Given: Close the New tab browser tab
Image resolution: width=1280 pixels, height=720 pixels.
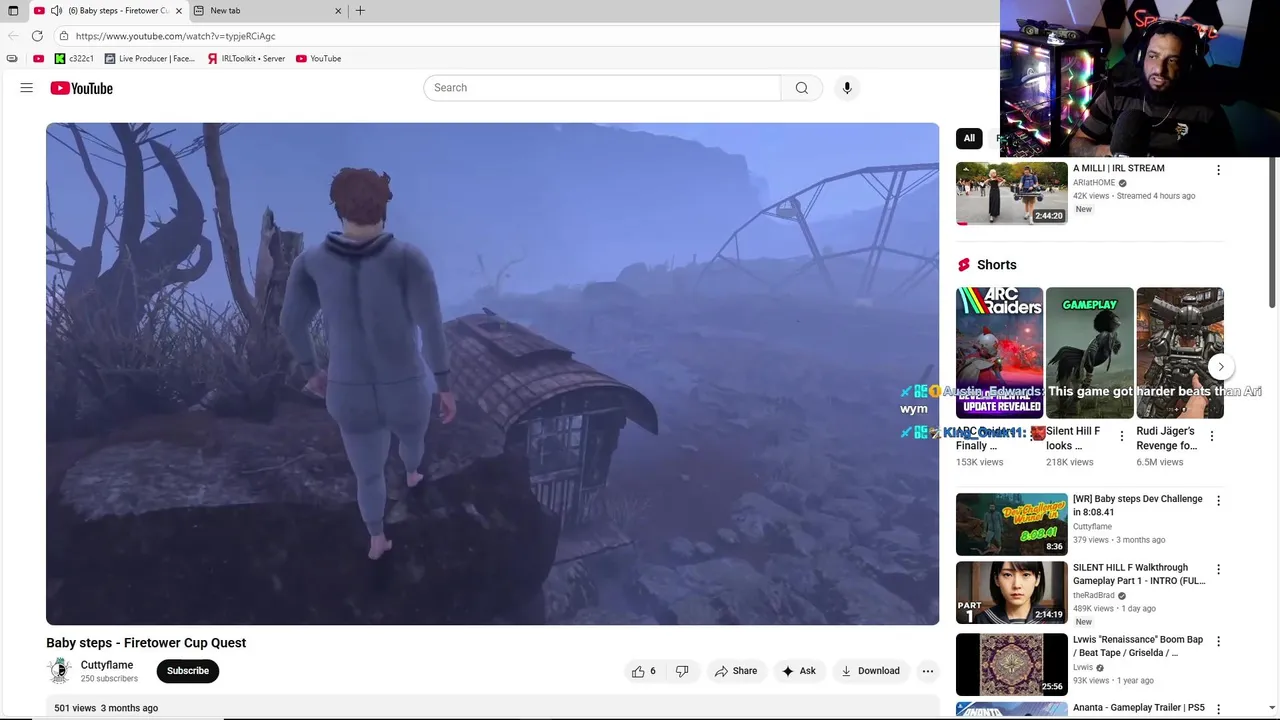Looking at the screenshot, I should tap(338, 11).
